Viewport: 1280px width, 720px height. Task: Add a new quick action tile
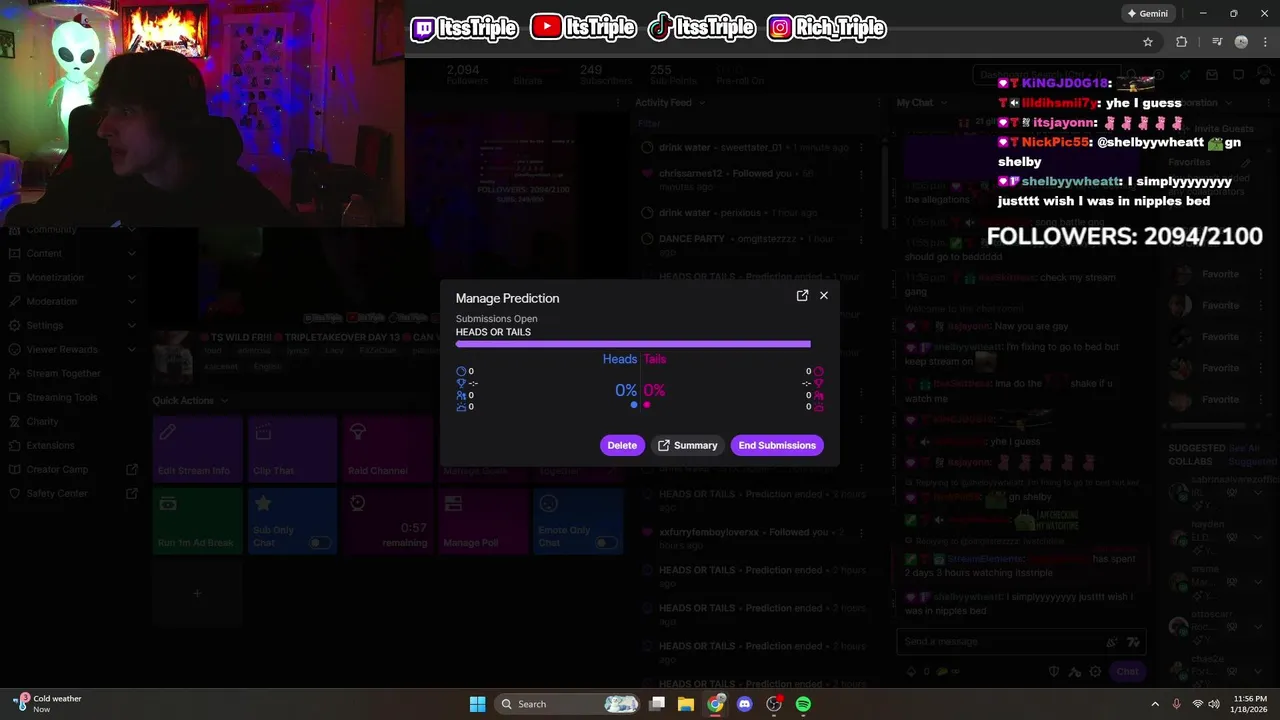click(x=197, y=593)
